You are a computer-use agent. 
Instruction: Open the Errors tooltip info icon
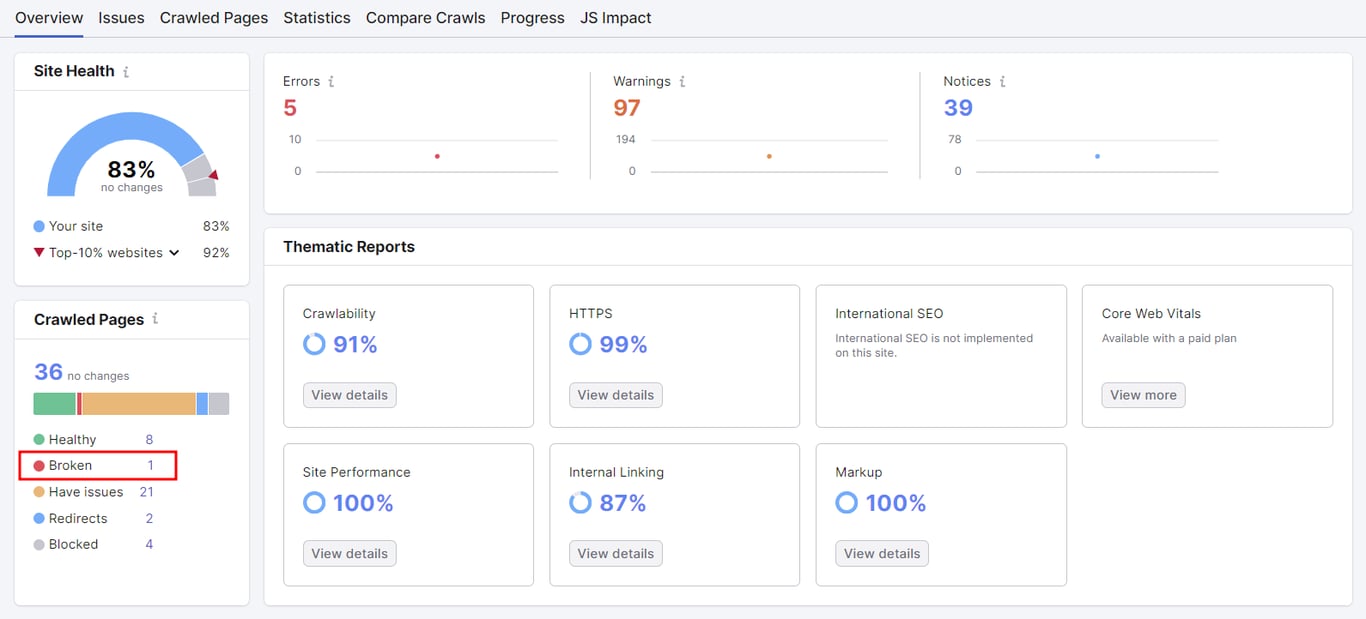[x=331, y=81]
